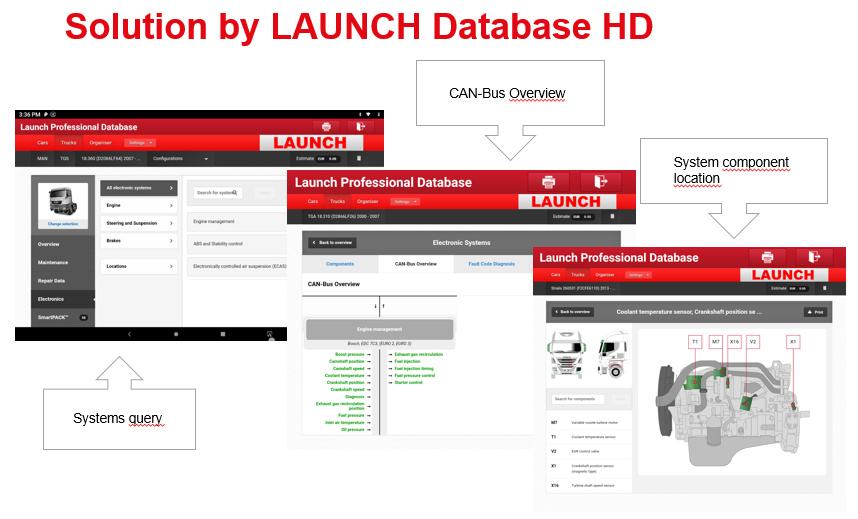Open Electronically controlled air suspension (ECAS) result

pos(237,266)
